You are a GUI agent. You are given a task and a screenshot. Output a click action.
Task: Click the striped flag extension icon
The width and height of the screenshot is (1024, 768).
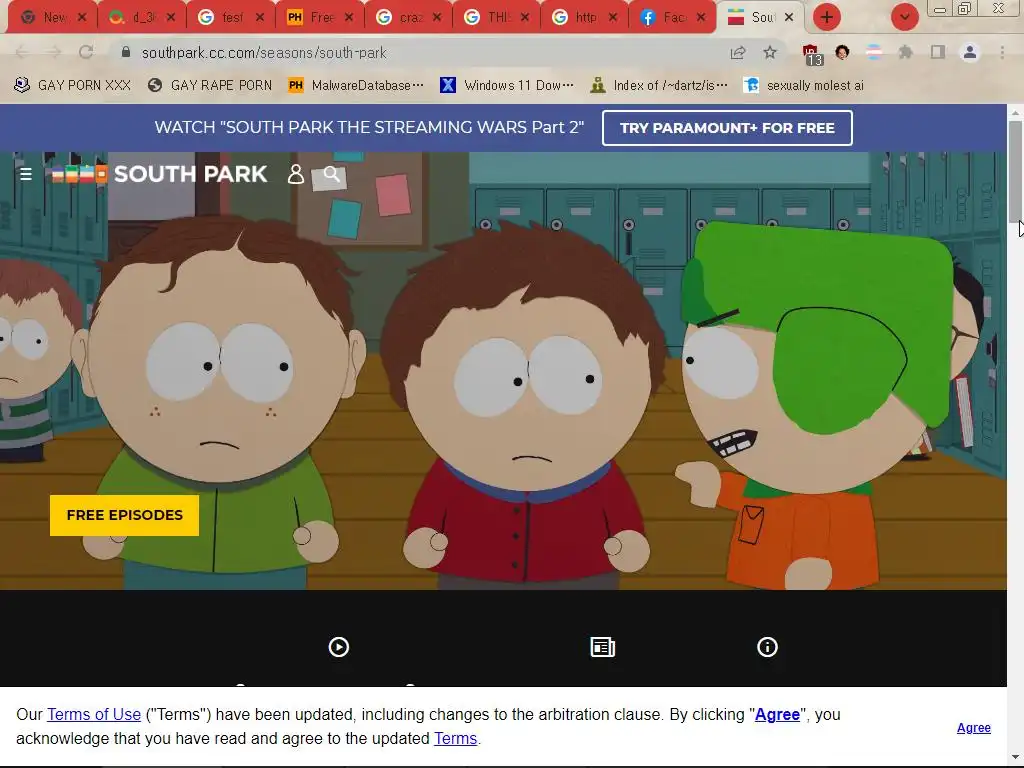874,52
